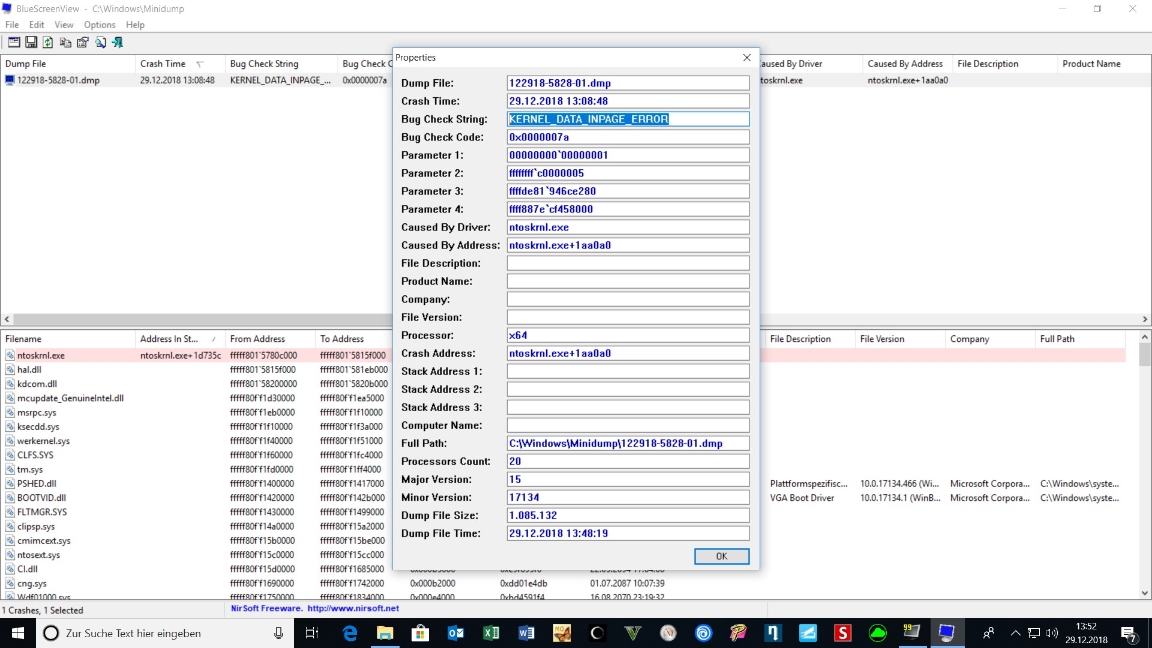
Task: Click the lower pane scroll down arrow
Action: pos(1145,594)
